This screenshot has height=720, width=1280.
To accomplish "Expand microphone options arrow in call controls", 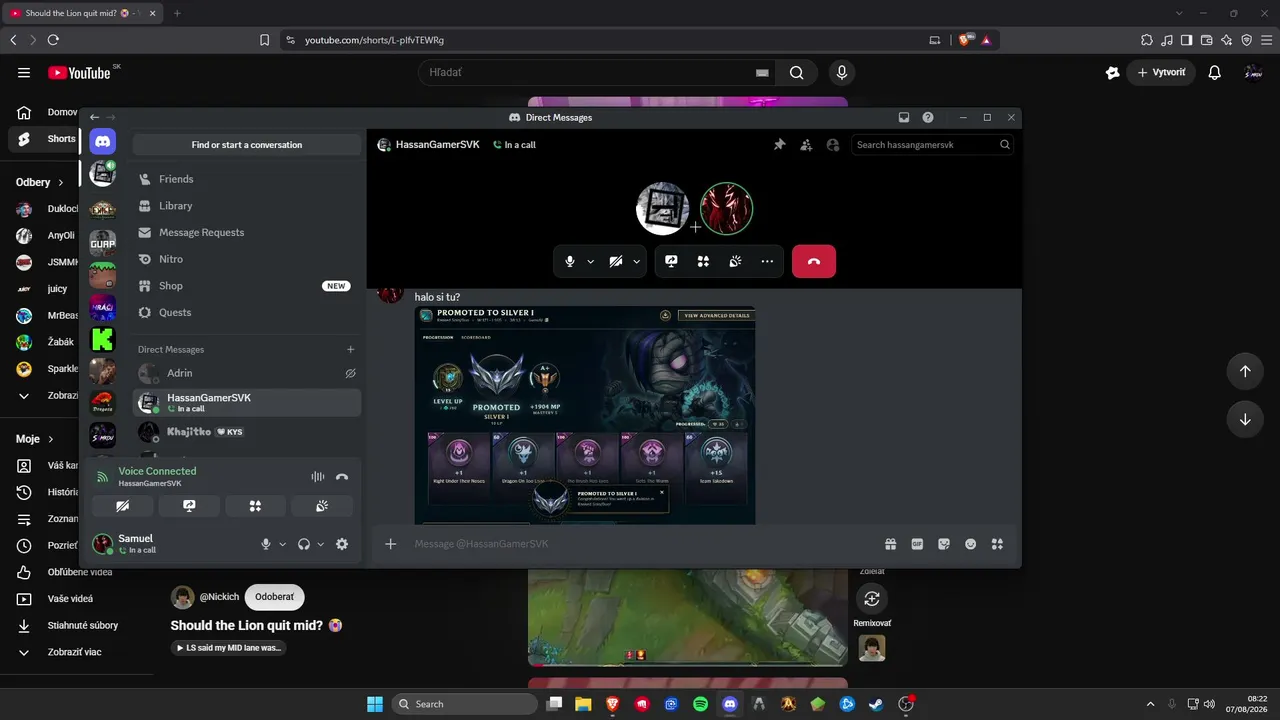I will click(590, 261).
